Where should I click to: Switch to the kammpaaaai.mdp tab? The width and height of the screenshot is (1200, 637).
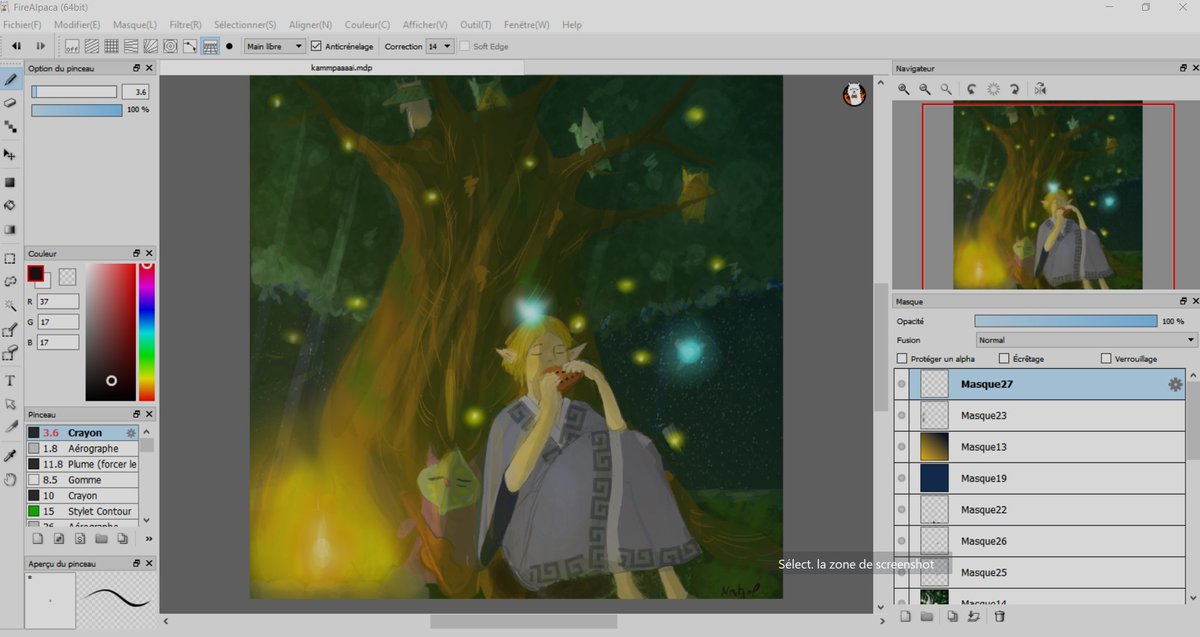341,68
